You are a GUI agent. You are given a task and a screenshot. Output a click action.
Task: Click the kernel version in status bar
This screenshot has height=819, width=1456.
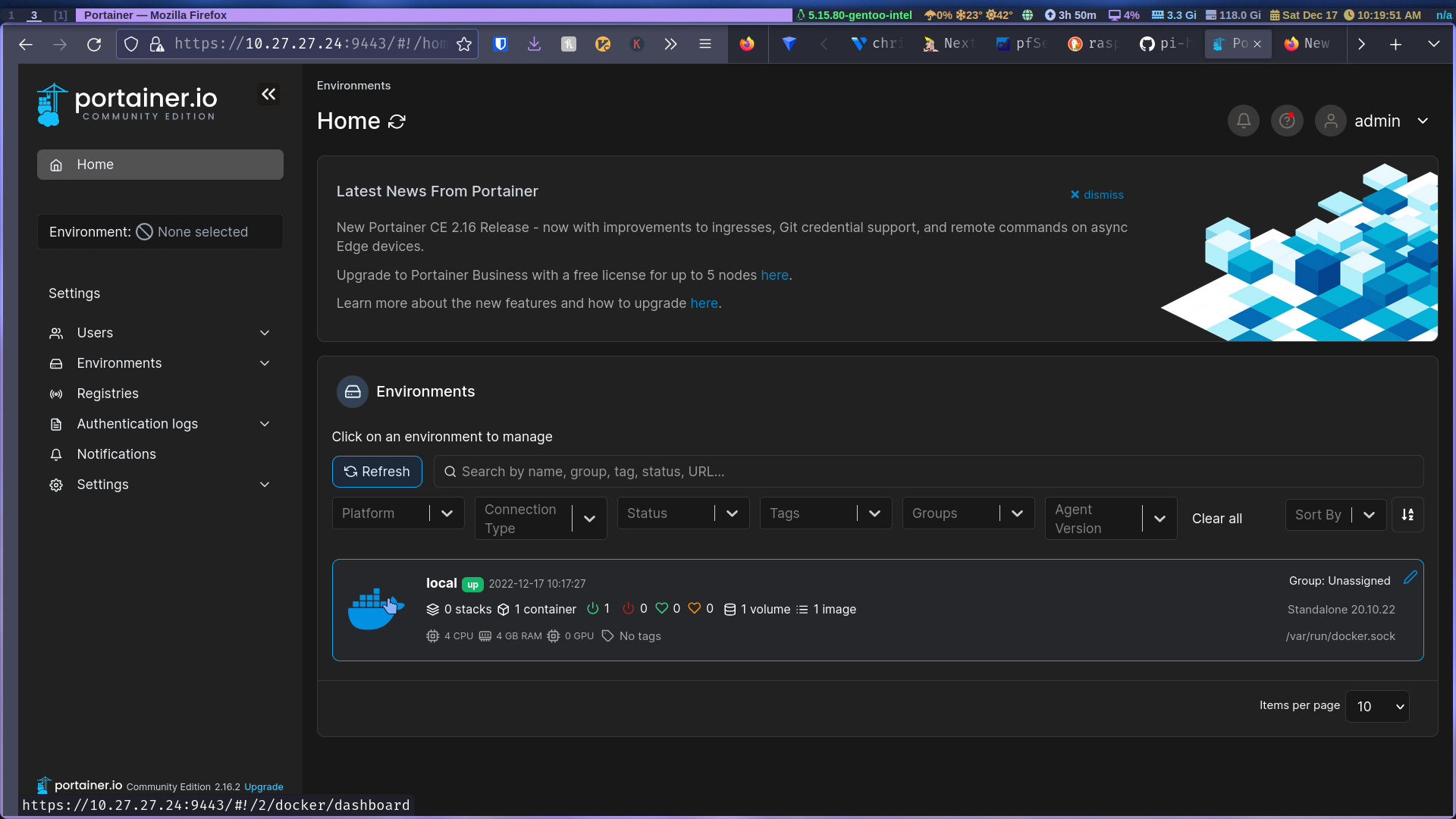point(859,15)
